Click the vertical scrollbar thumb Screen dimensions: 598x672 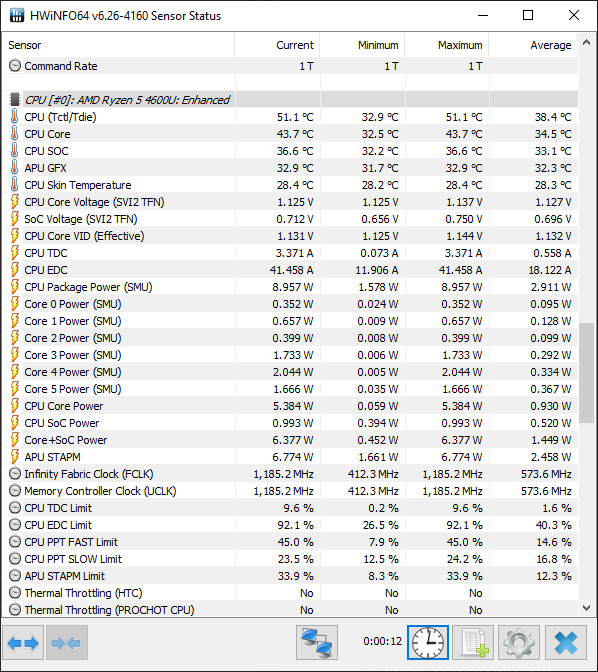click(x=586, y=373)
